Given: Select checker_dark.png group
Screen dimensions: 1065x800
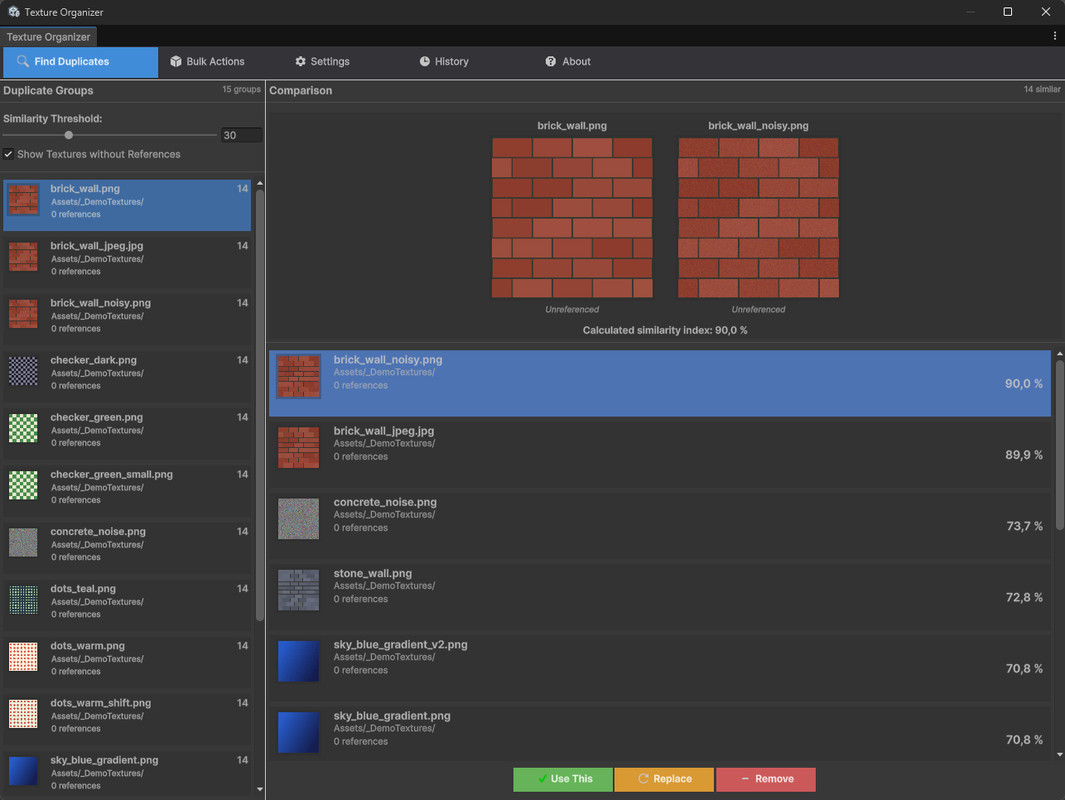Looking at the screenshot, I should coord(127,376).
